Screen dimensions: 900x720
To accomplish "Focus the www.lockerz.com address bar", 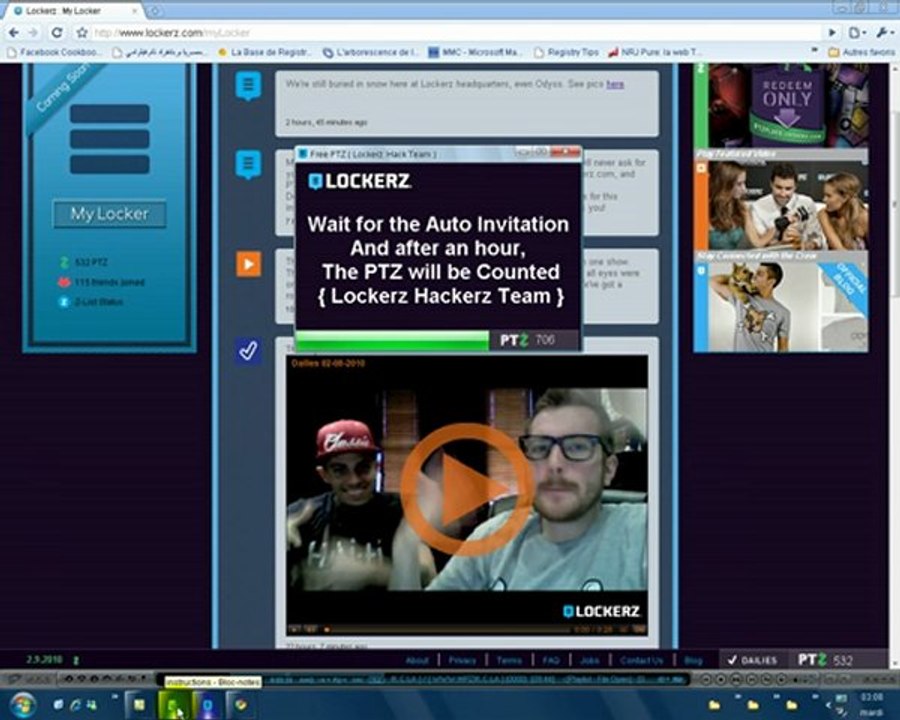I will 456,33.
